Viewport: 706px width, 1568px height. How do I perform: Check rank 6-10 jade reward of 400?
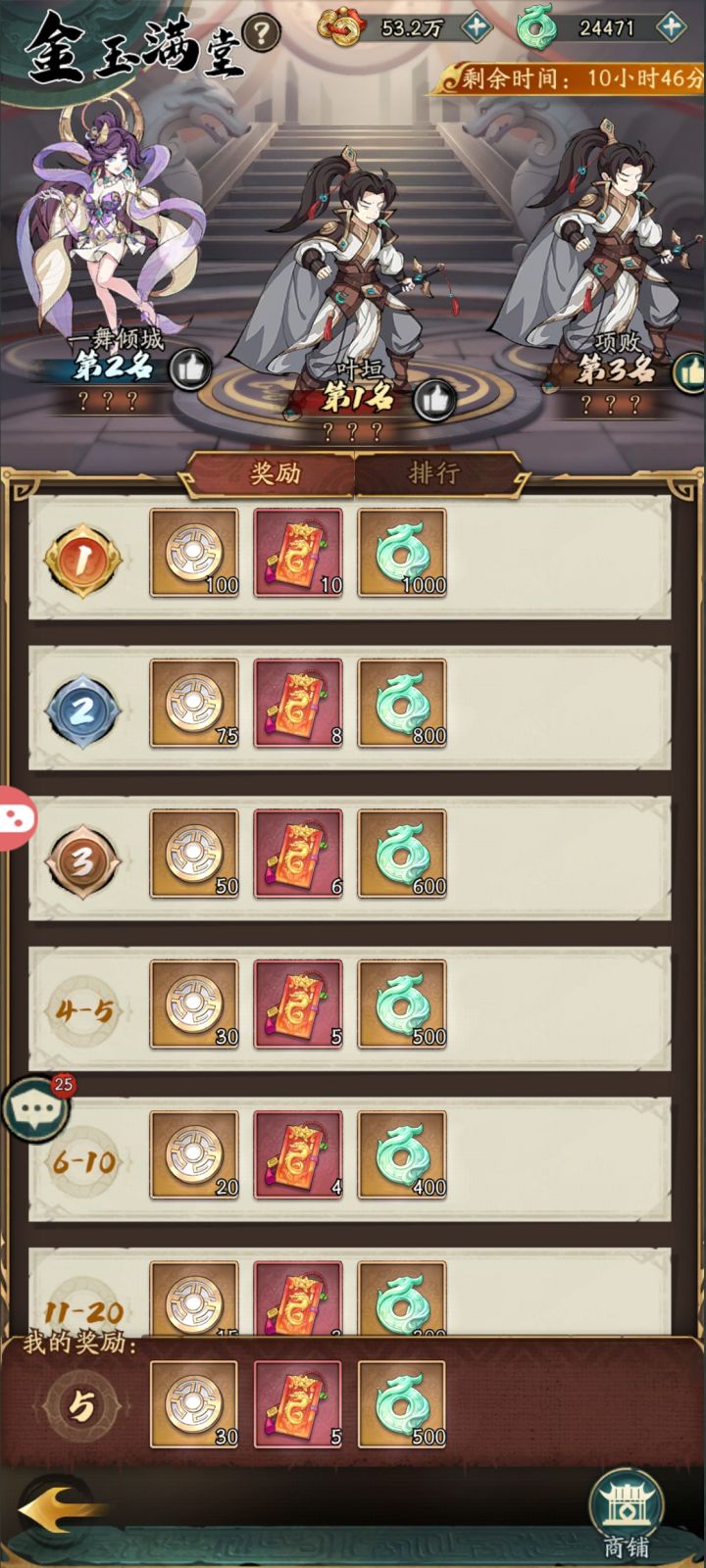point(402,1155)
